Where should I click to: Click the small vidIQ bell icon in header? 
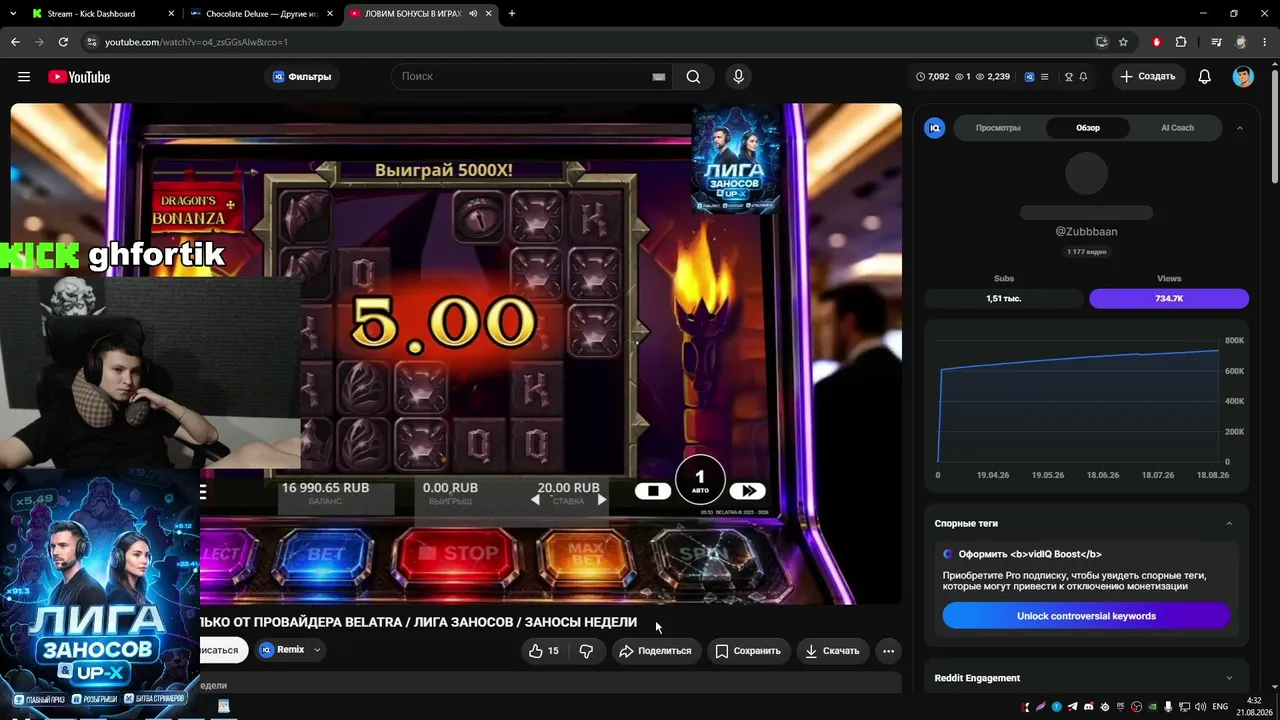click(1083, 77)
